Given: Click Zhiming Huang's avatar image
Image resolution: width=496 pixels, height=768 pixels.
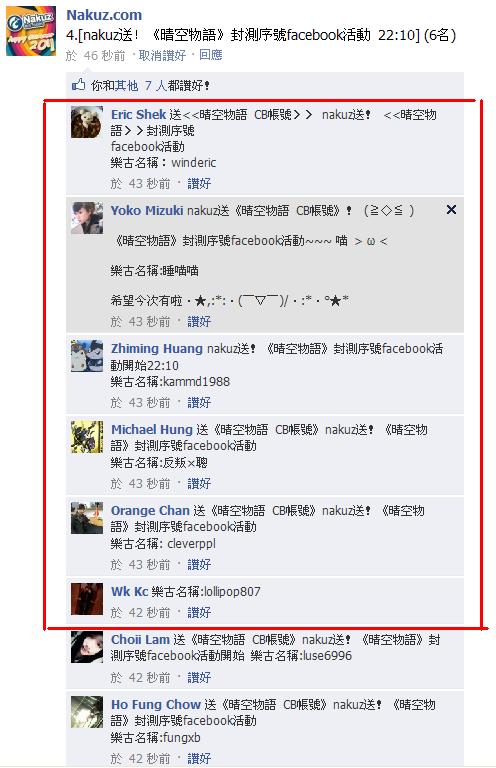Looking at the screenshot, I should [87, 356].
